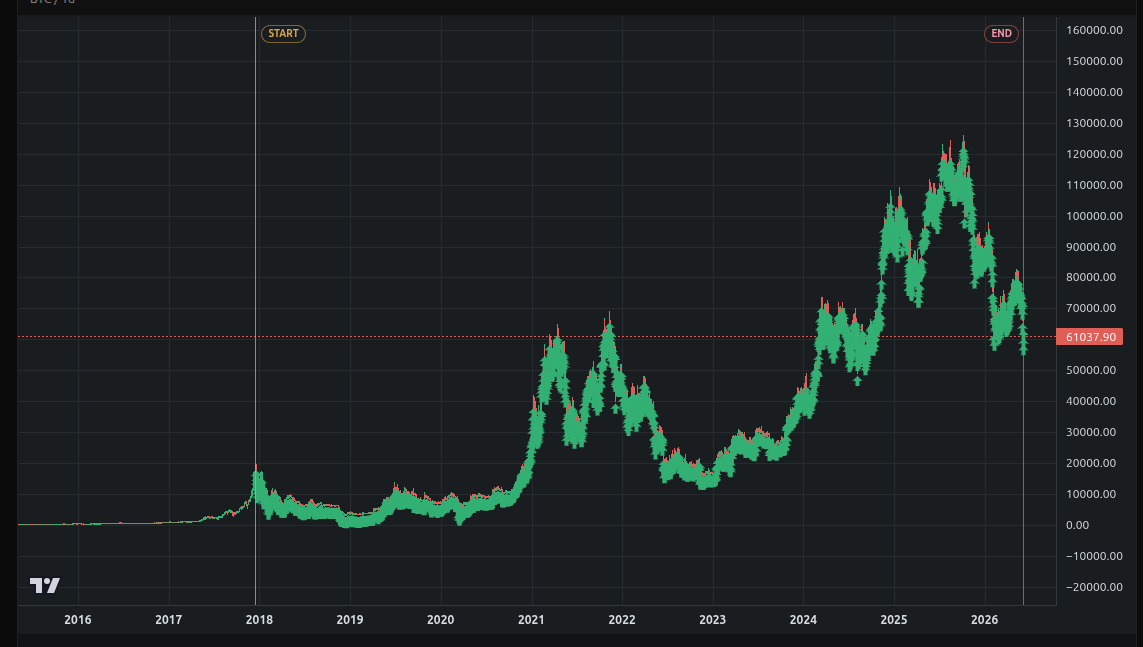
Task: Click the 70000.00 price axis label
Action: click(x=1091, y=307)
